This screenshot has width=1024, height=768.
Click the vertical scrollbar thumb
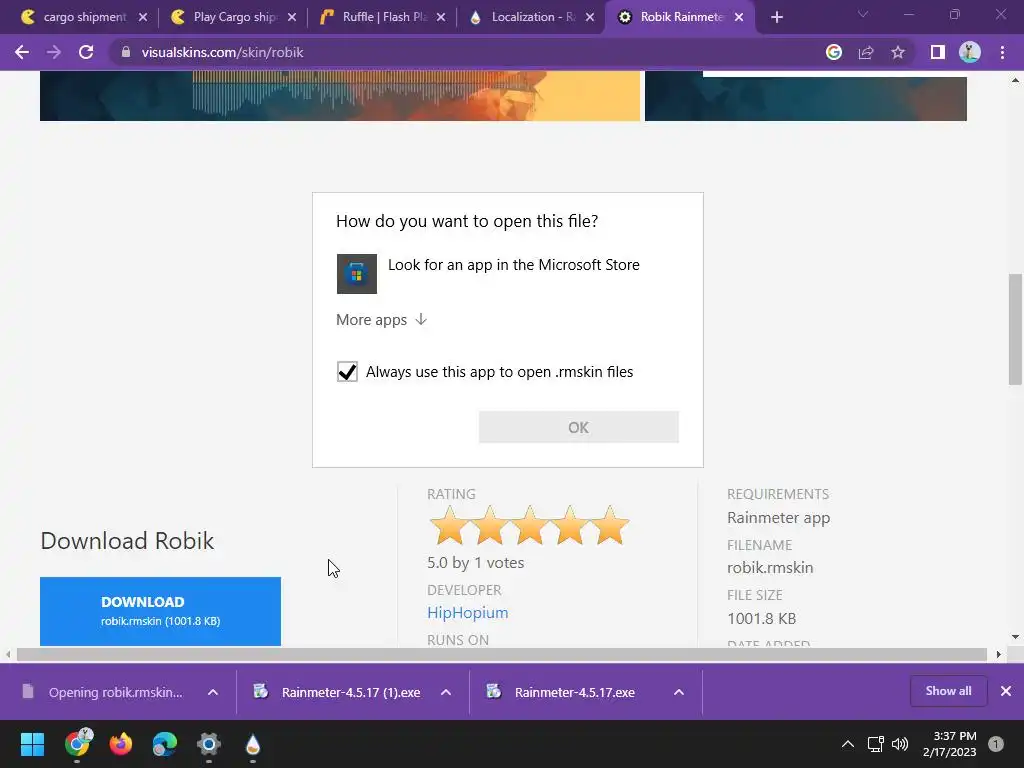(x=1015, y=329)
